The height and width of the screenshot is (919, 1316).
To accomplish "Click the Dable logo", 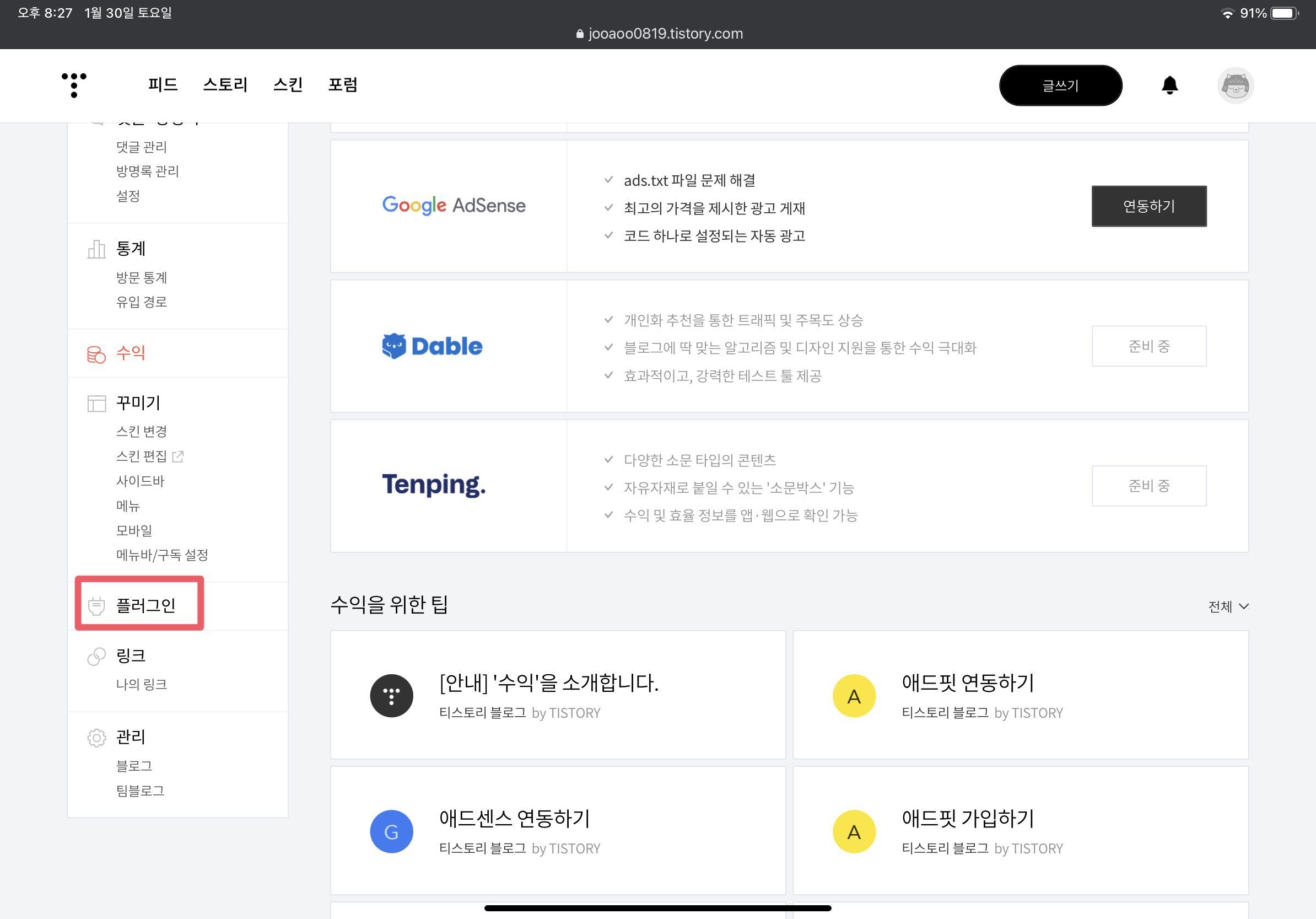I will pos(432,346).
